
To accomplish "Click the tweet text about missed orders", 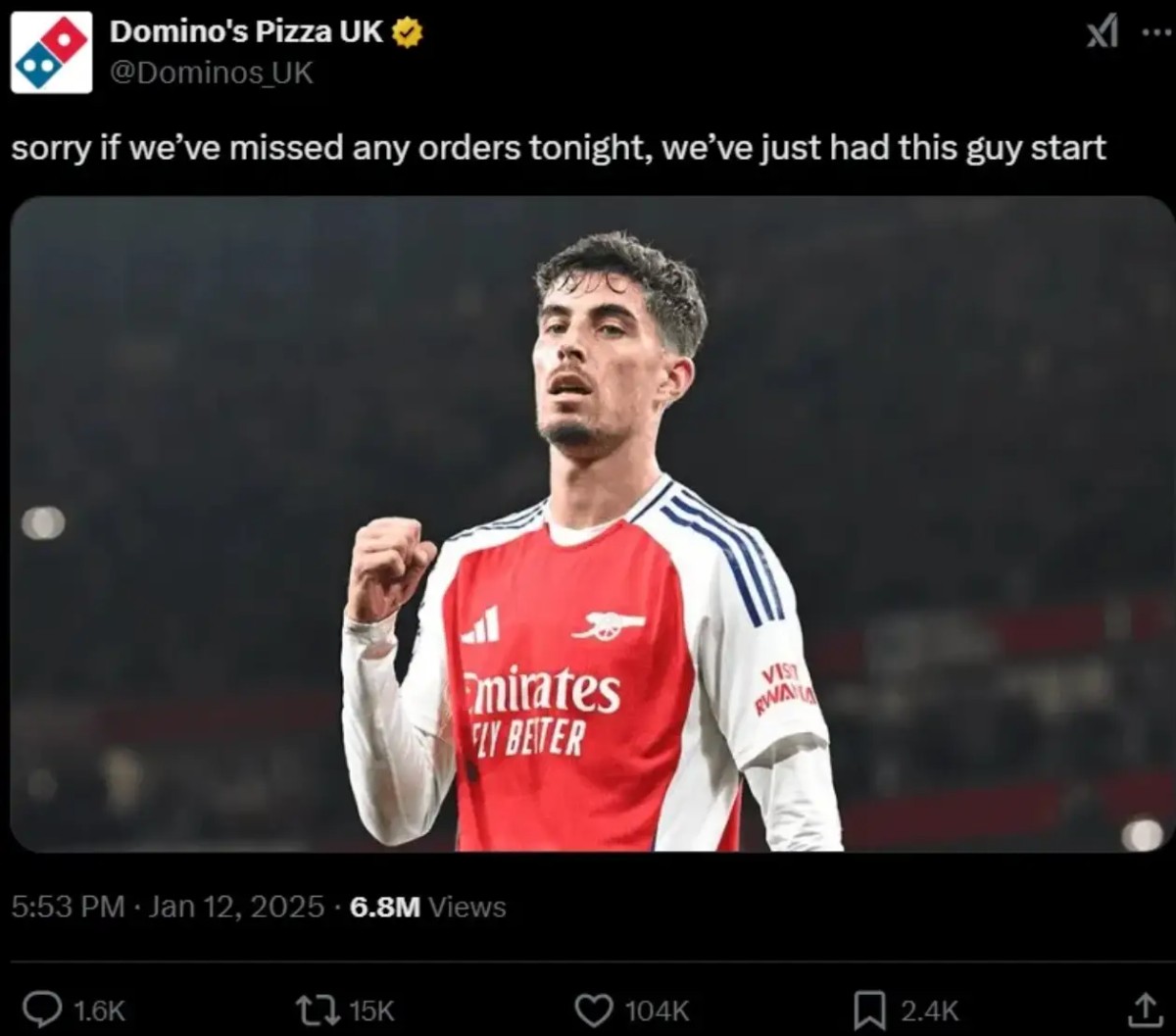I will point(559,148).
